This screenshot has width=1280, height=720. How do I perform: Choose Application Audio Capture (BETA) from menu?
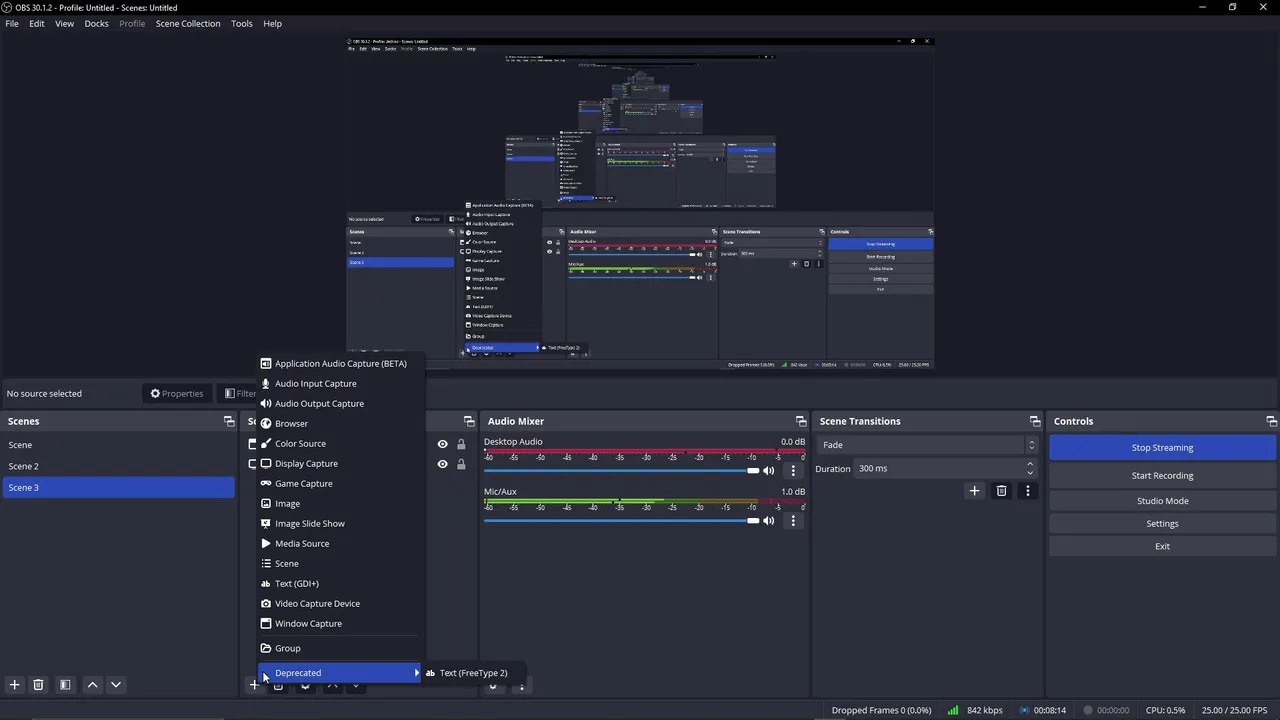point(340,364)
